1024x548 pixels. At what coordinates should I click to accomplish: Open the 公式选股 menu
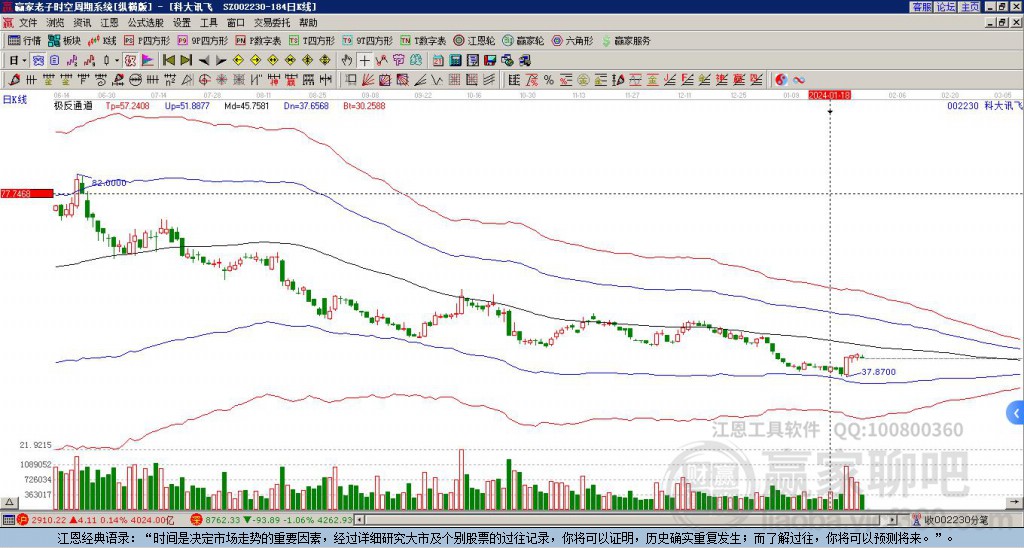(145, 22)
